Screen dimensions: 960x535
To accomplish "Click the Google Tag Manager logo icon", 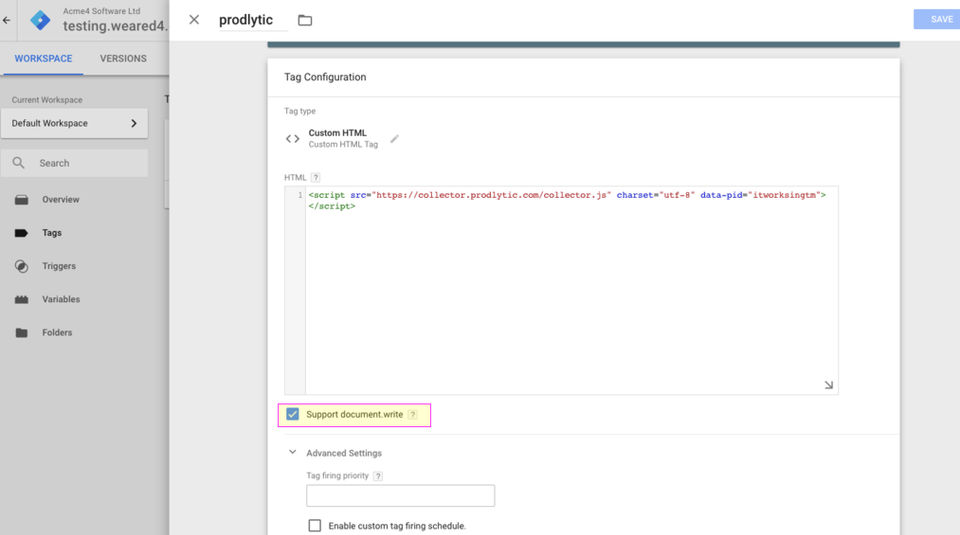I will point(41,19).
